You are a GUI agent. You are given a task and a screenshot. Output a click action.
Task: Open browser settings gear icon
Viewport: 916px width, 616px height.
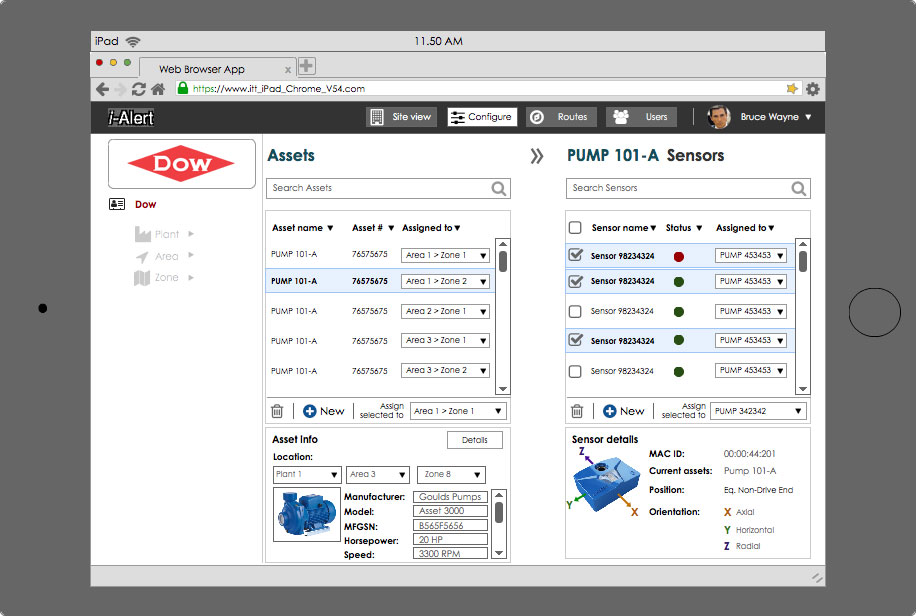813,89
